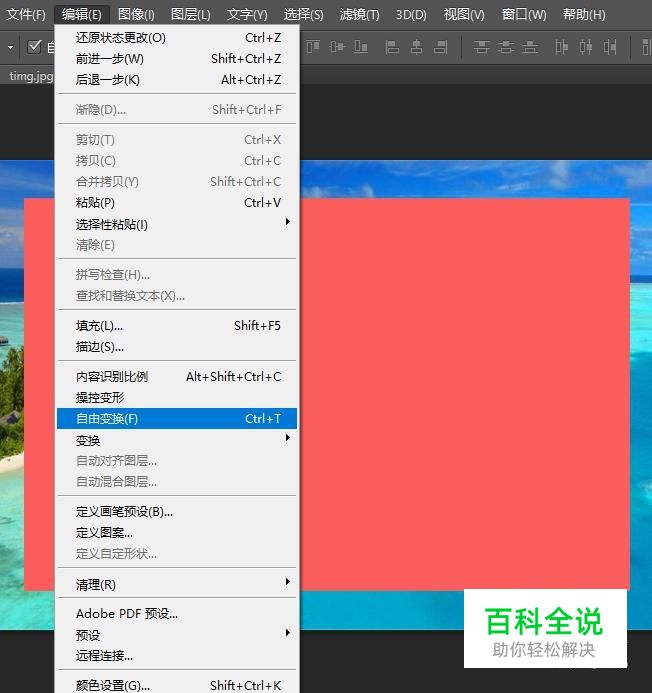Open the 图层(L) menu
The height and width of the screenshot is (693, 652).
[191, 15]
